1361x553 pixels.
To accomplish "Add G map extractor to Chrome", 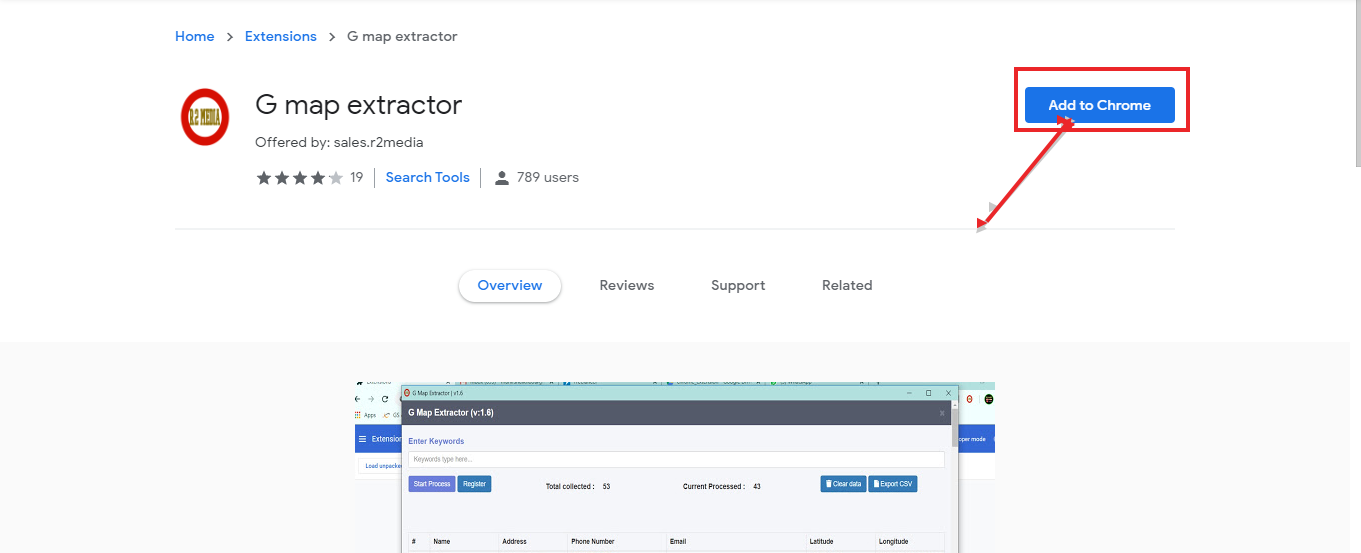I will (1099, 105).
